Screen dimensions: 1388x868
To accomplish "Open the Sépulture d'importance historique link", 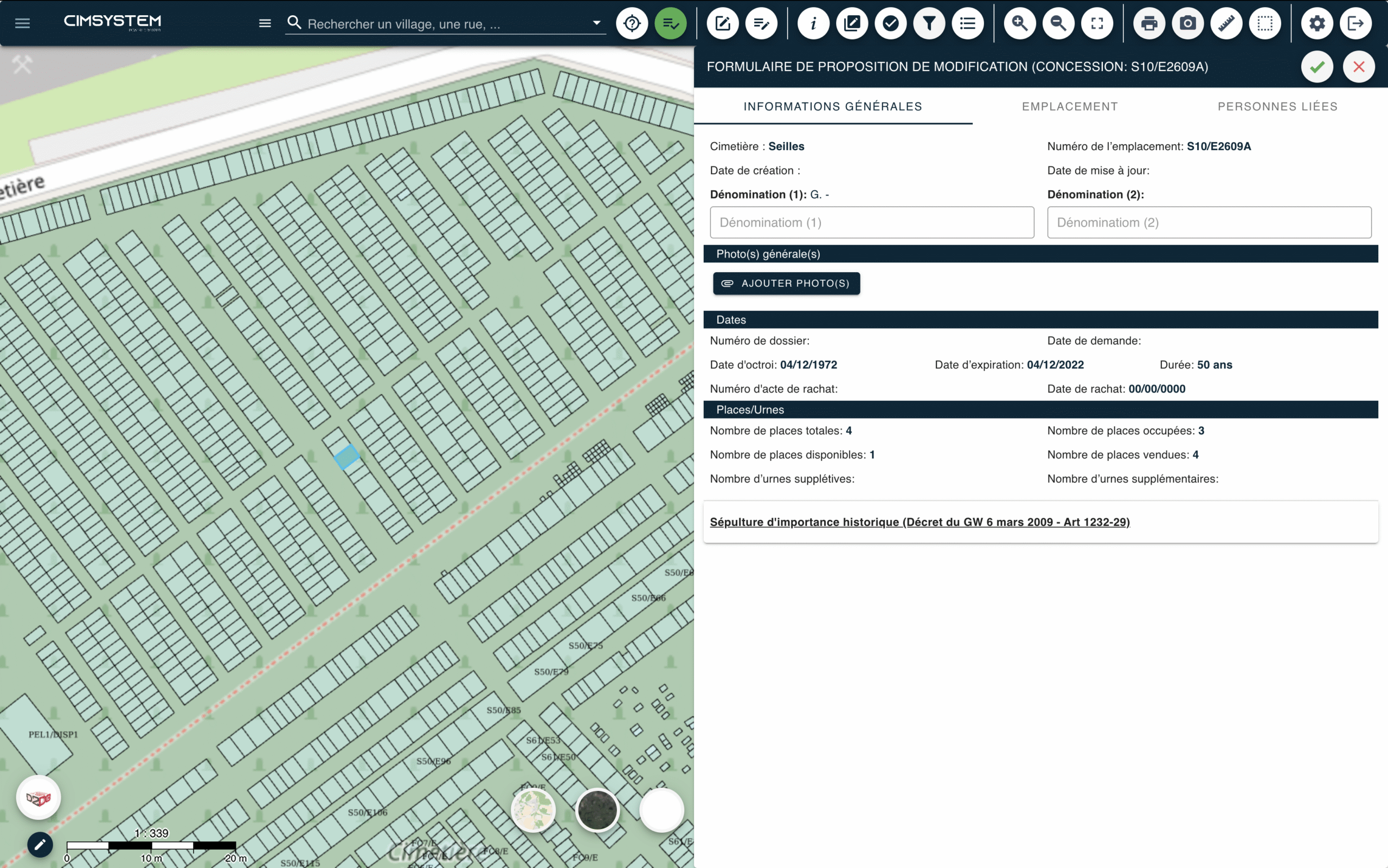I will [x=920, y=522].
